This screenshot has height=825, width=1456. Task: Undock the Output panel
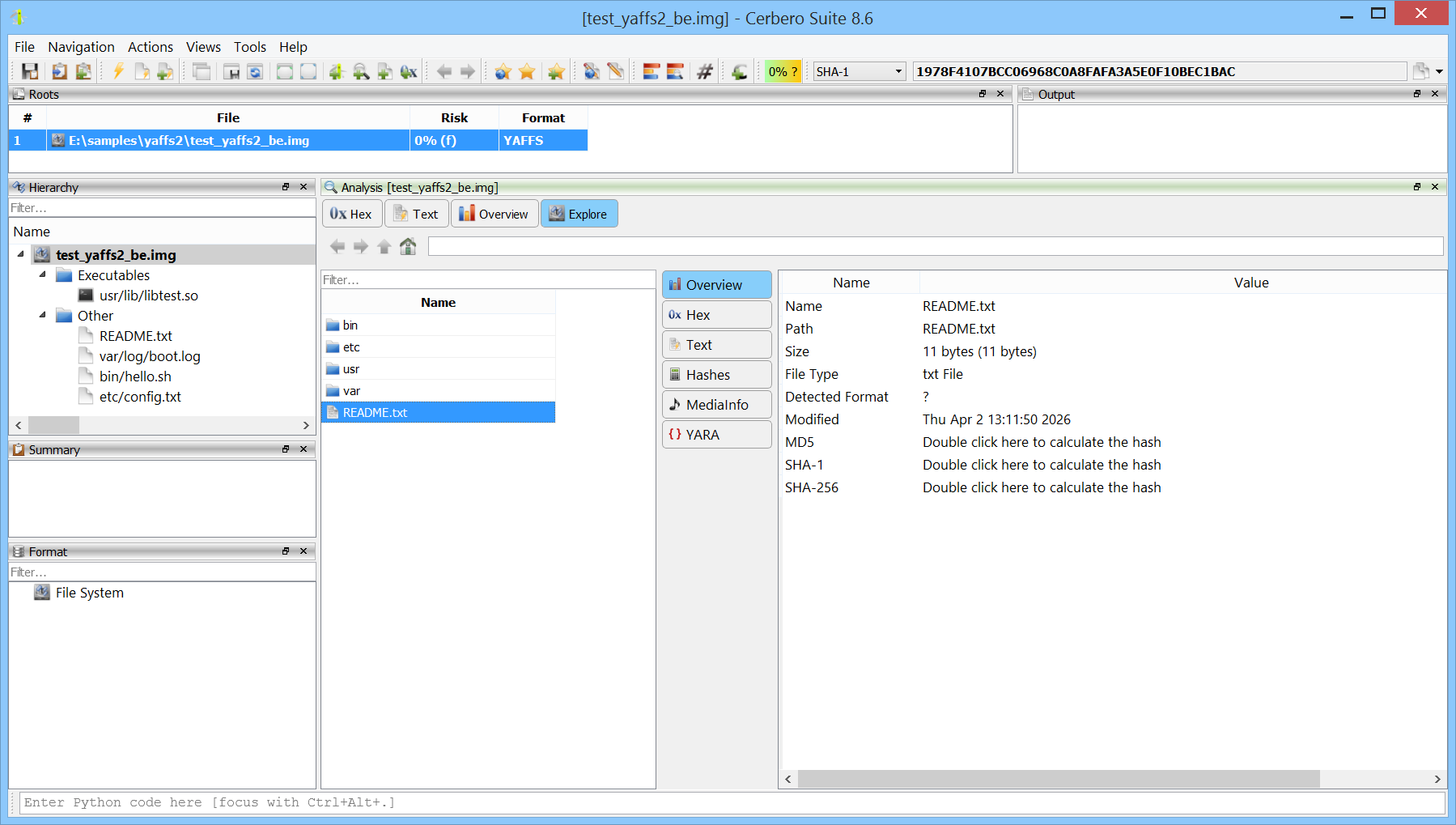[x=1417, y=94]
